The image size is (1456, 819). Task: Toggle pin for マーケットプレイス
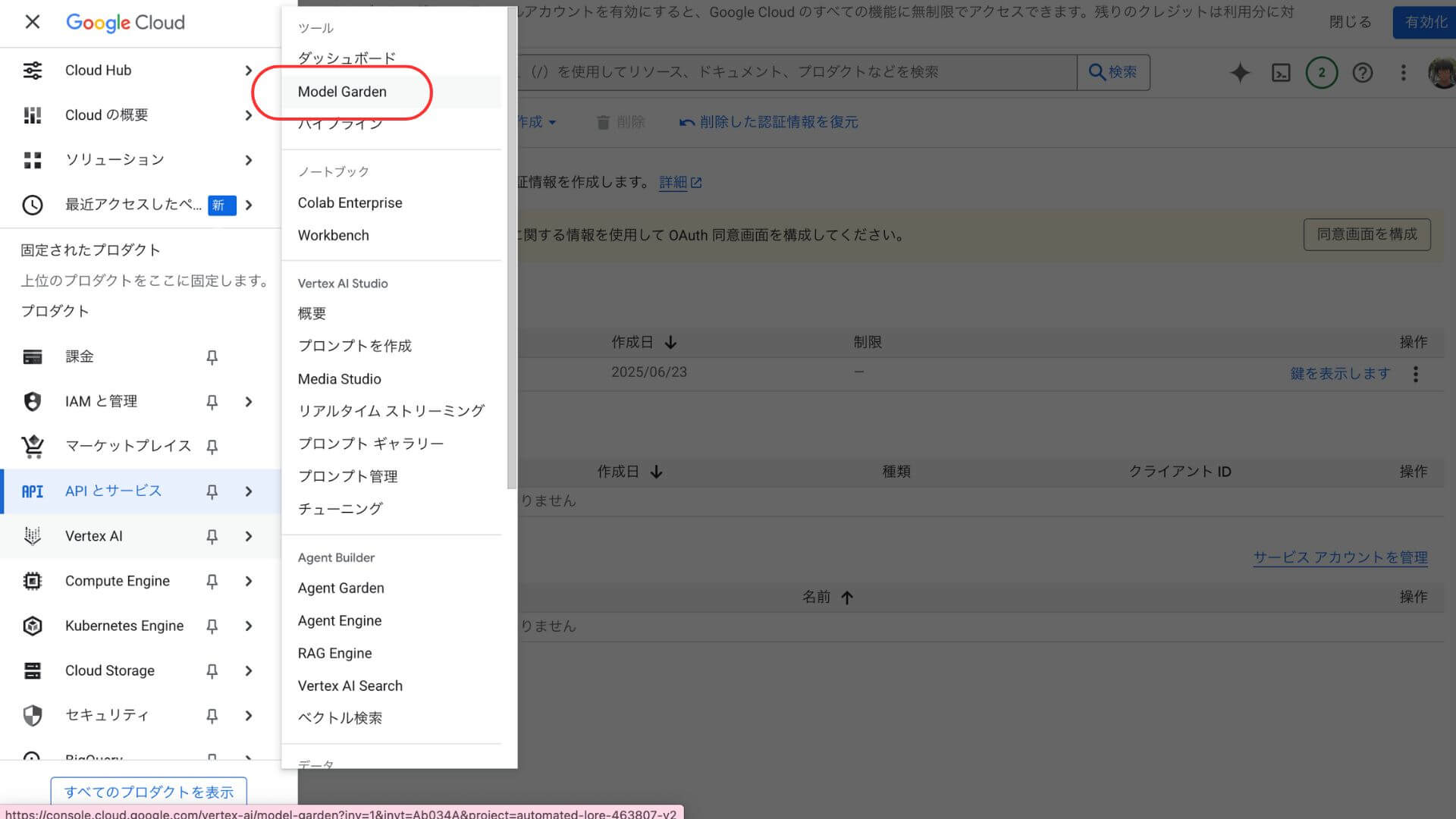(x=212, y=447)
